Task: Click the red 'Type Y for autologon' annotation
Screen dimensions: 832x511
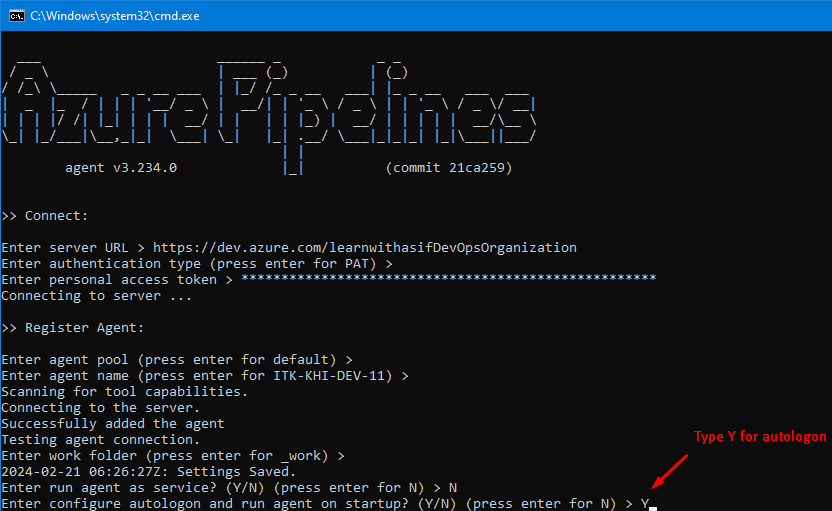Action: click(x=760, y=437)
